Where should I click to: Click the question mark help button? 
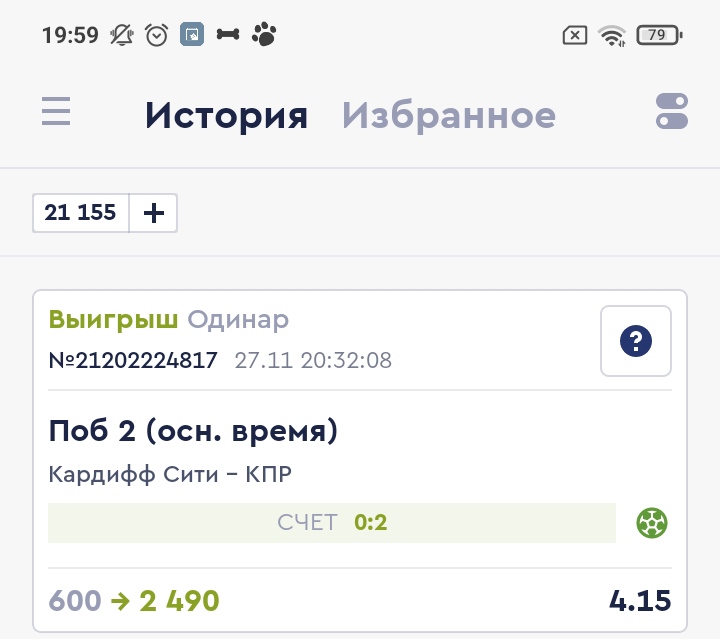[x=636, y=342]
